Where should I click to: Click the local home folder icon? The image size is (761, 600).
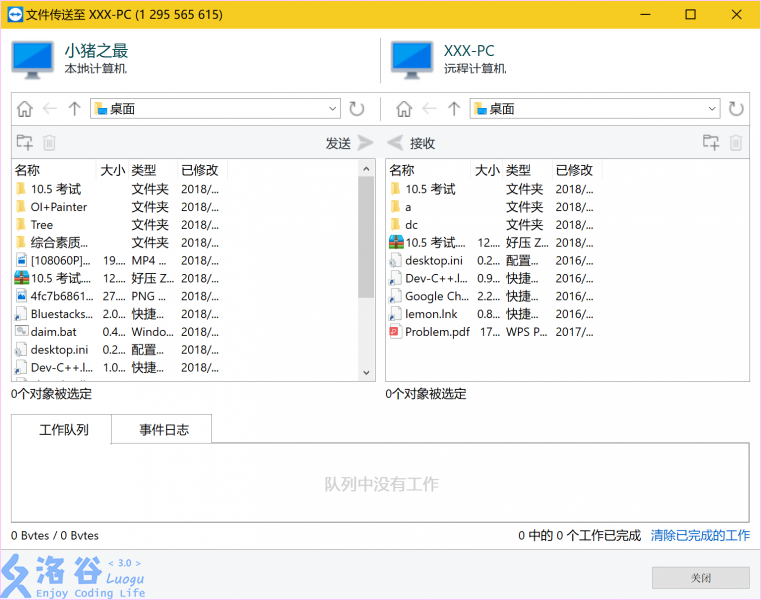(x=24, y=109)
